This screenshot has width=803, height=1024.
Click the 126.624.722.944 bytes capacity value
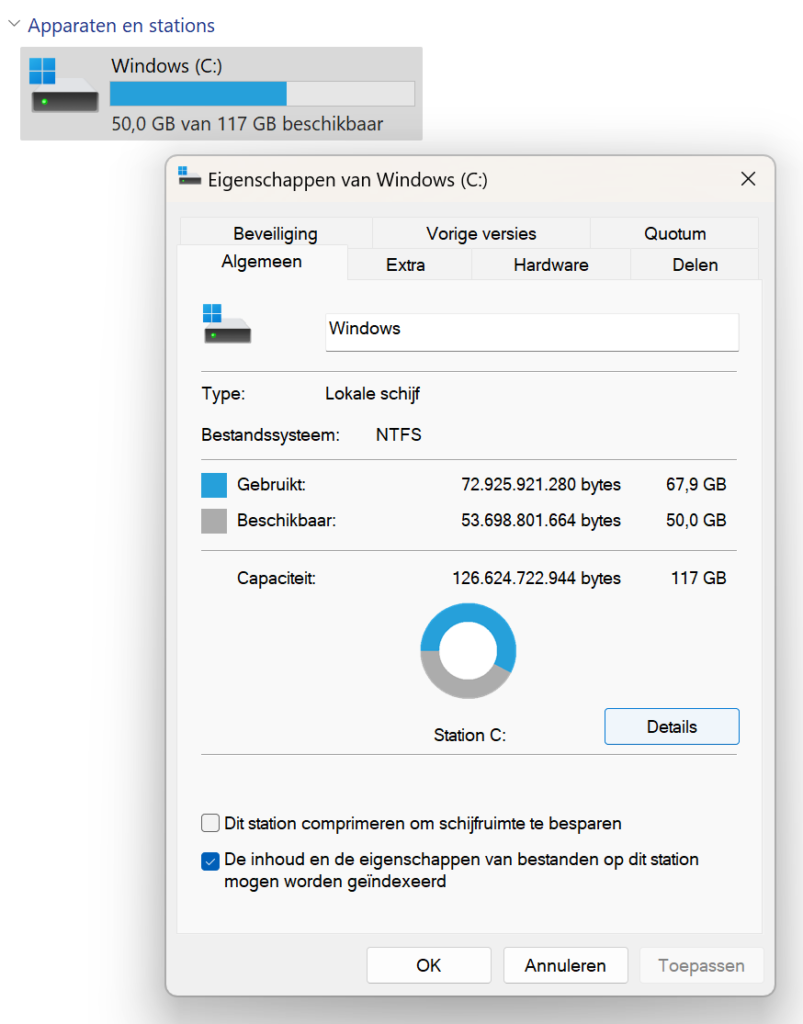[x=537, y=578]
